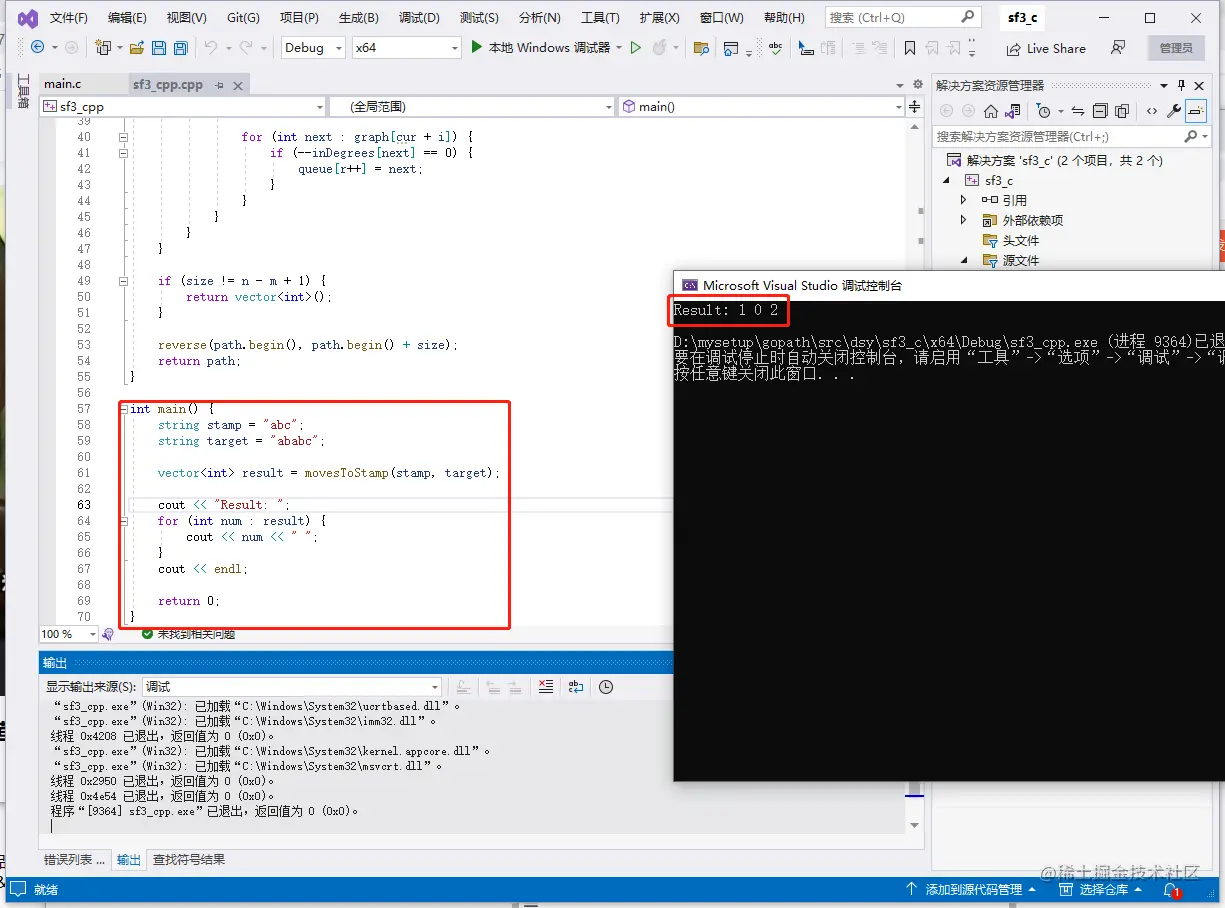The width and height of the screenshot is (1225, 908).
Task: Click the clock timestamp icon in Output panel
Action: 606,687
